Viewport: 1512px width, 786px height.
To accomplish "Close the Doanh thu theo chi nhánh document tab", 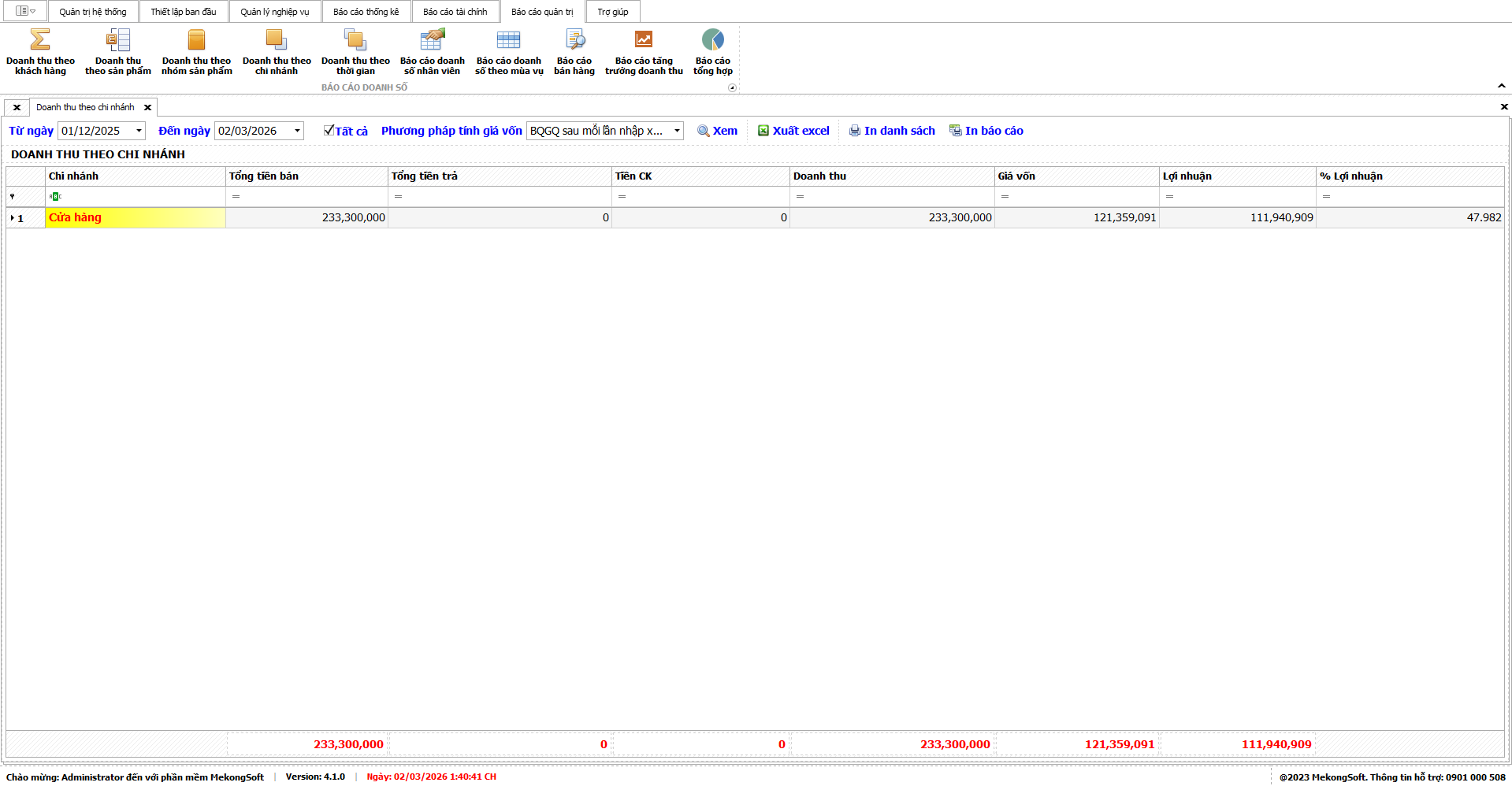I will (x=147, y=107).
